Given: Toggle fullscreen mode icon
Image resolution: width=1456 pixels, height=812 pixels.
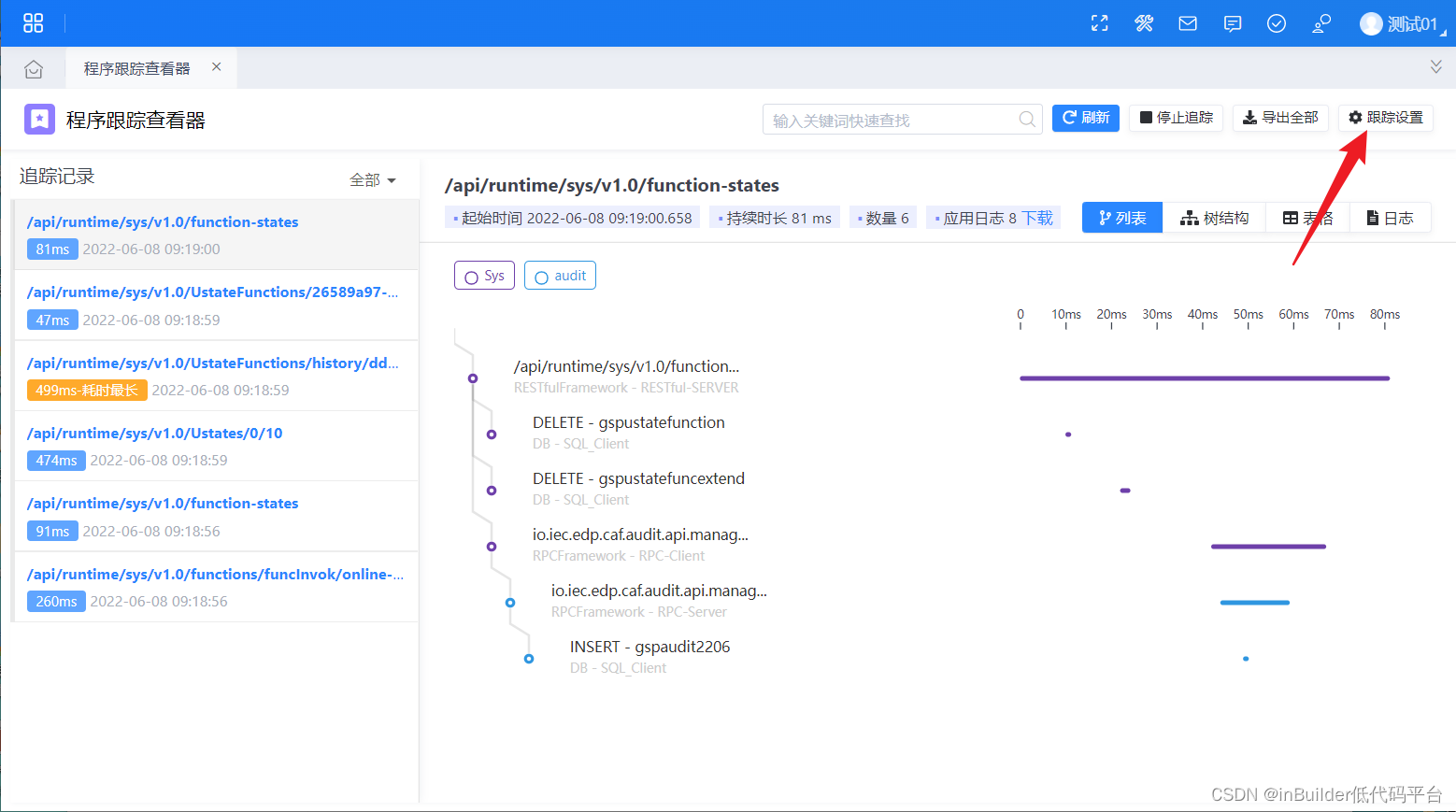Looking at the screenshot, I should [1100, 23].
